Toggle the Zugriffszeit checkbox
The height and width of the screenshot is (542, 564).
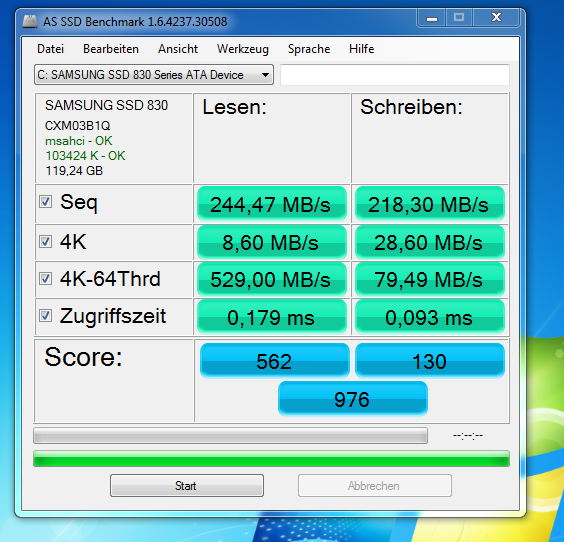[x=45, y=316]
